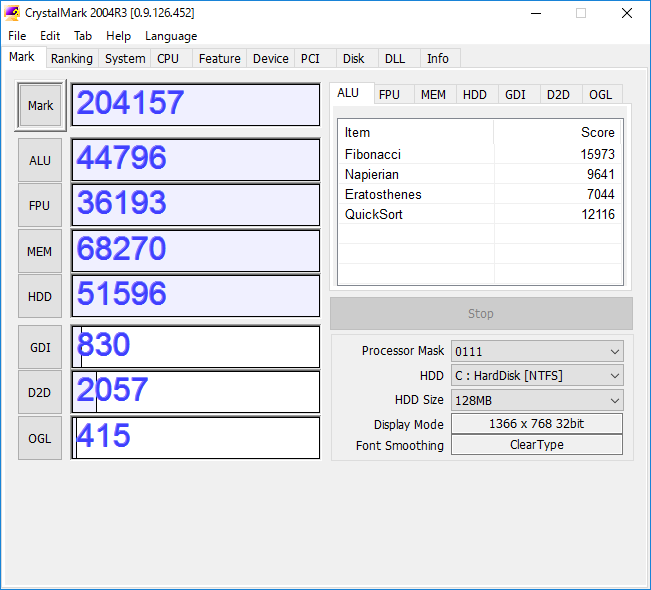The width and height of the screenshot is (651, 590).
Task: Open the File menu
Action: [x=17, y=36]
